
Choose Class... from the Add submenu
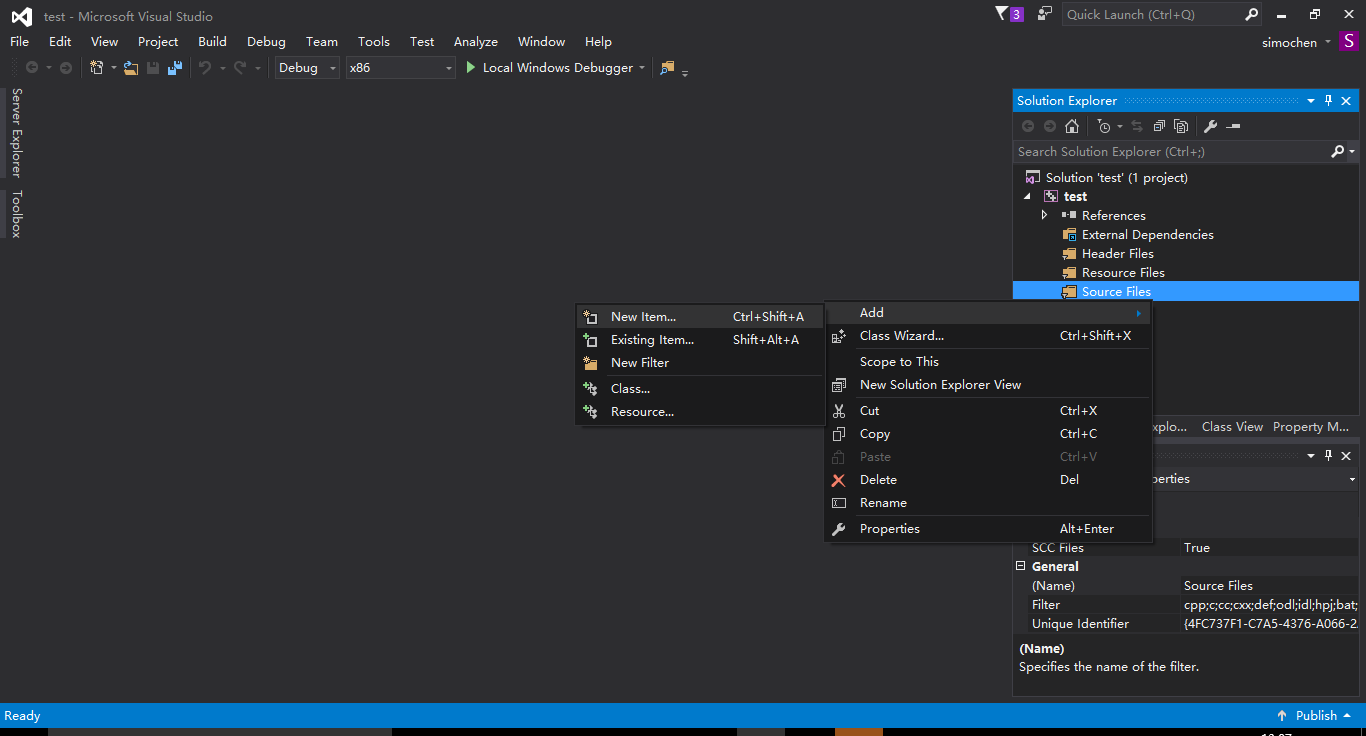point(699,389)
